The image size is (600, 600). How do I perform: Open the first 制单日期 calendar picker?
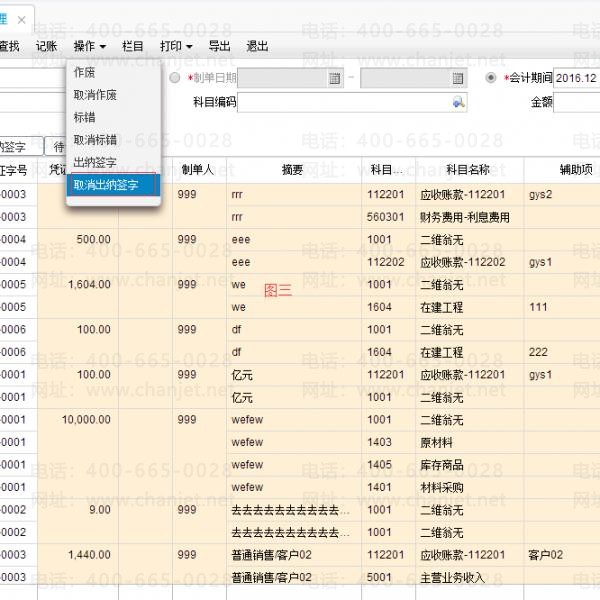click(334, 78)
